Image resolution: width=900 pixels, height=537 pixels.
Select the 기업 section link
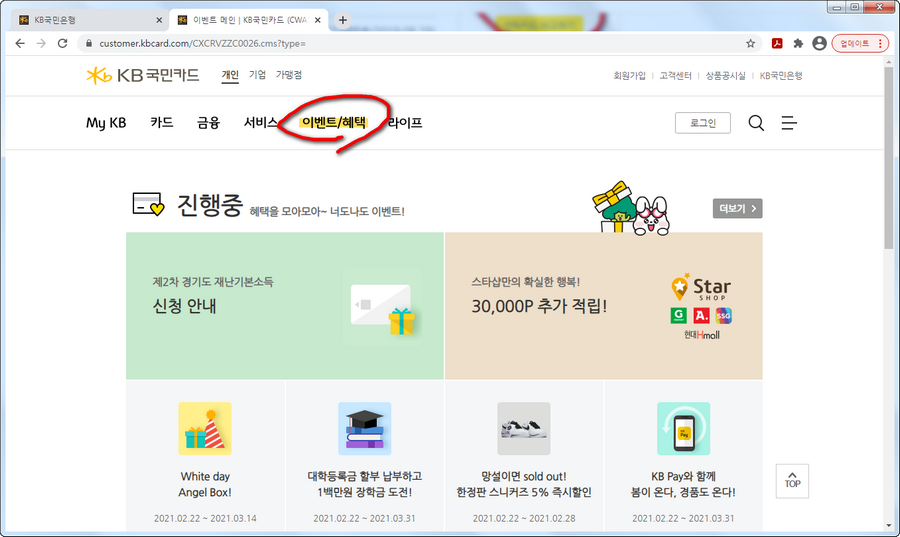click(257, 75)
